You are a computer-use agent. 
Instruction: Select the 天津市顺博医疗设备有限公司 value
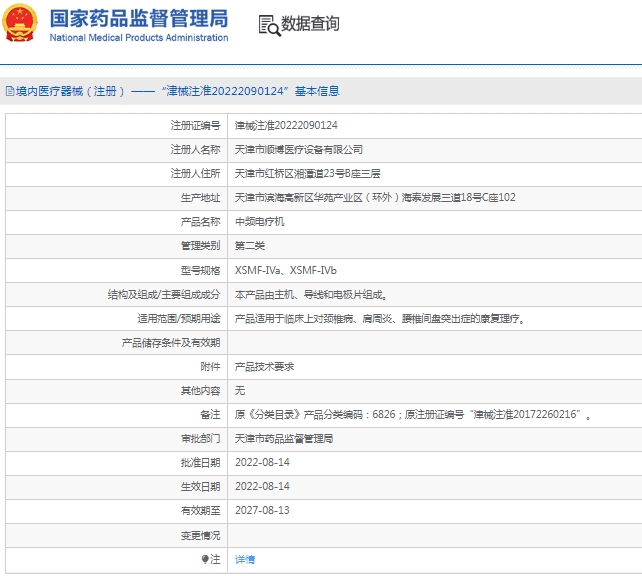[x=298, y=149]
